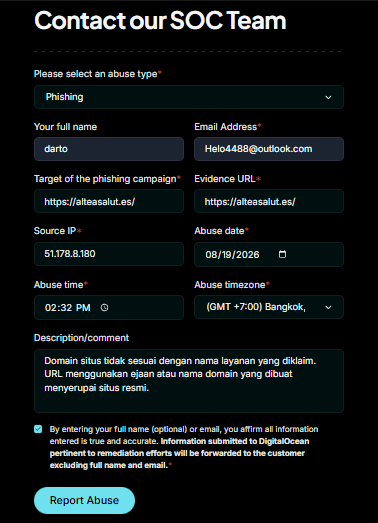
Task: Select the Email Address input field
Action: pos(269,149)
